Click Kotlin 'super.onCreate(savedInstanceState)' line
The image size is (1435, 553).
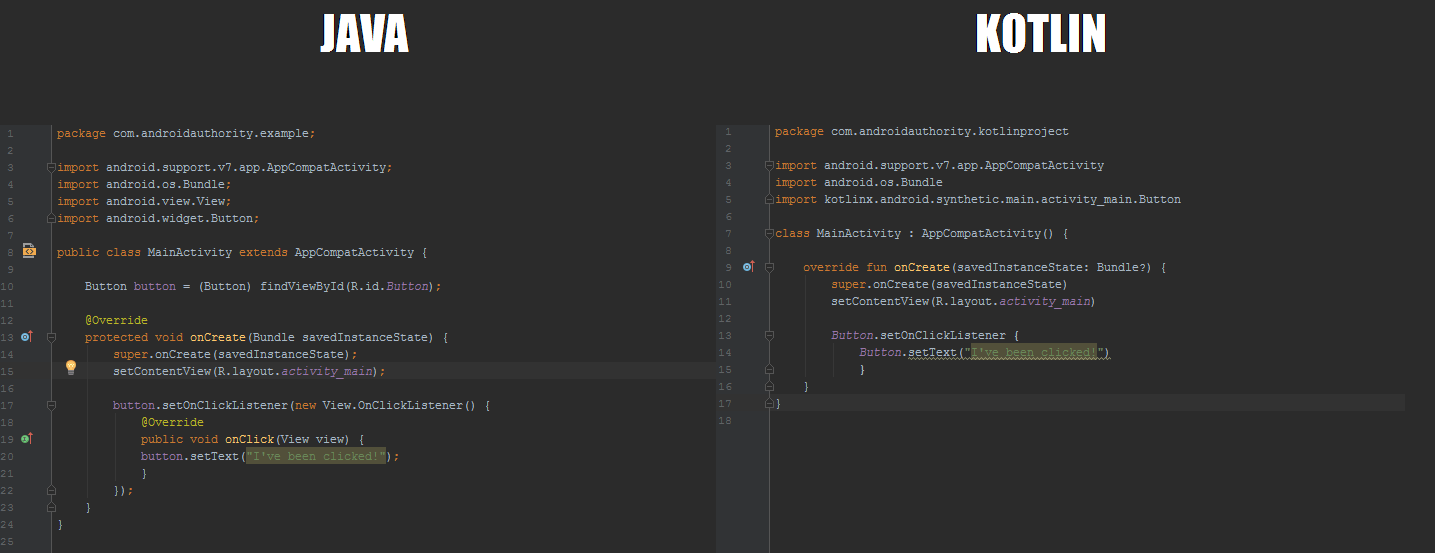[x=950, y=284]
